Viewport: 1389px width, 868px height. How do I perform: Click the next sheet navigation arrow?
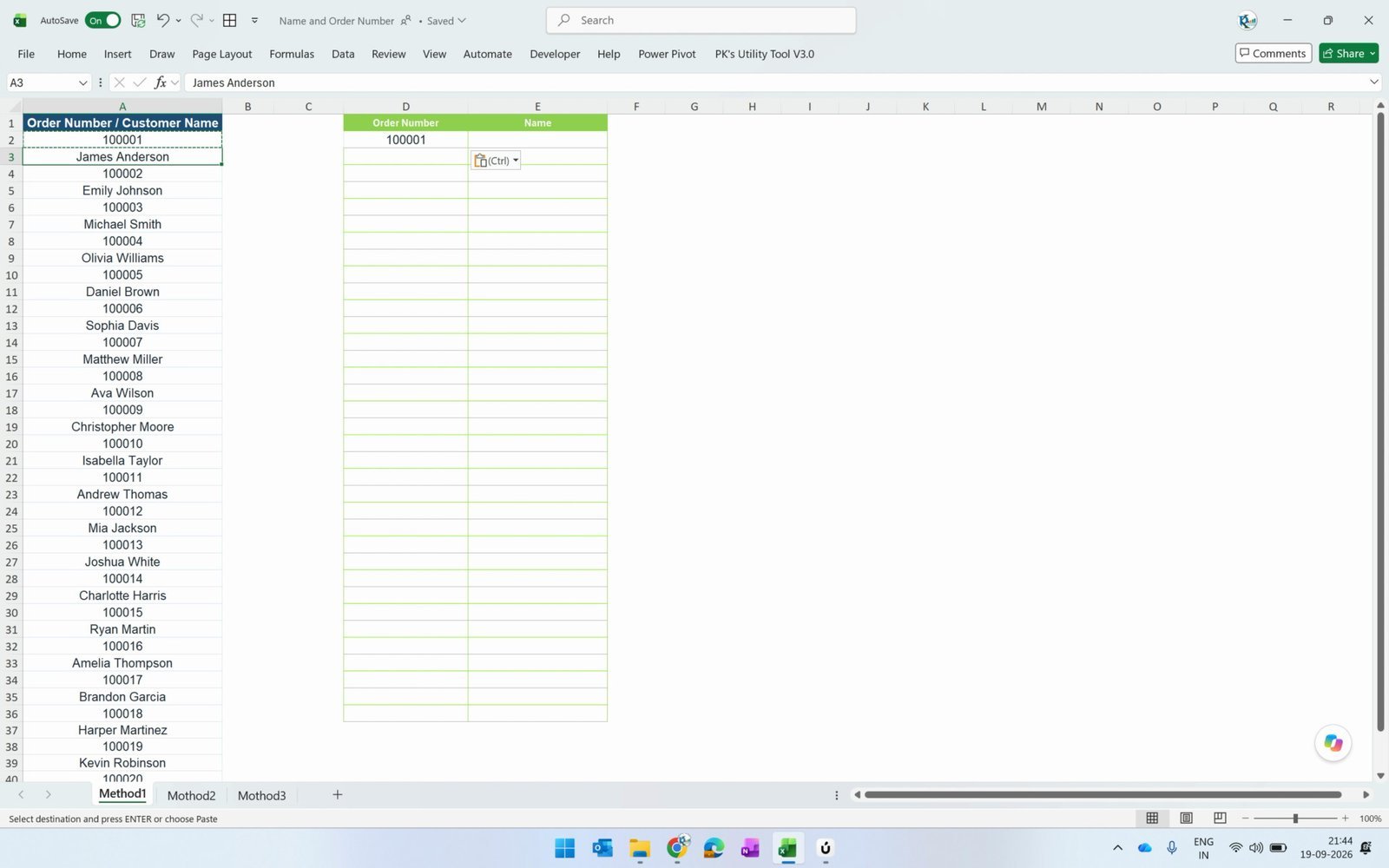pyautogui.click(x=49, y=794)
